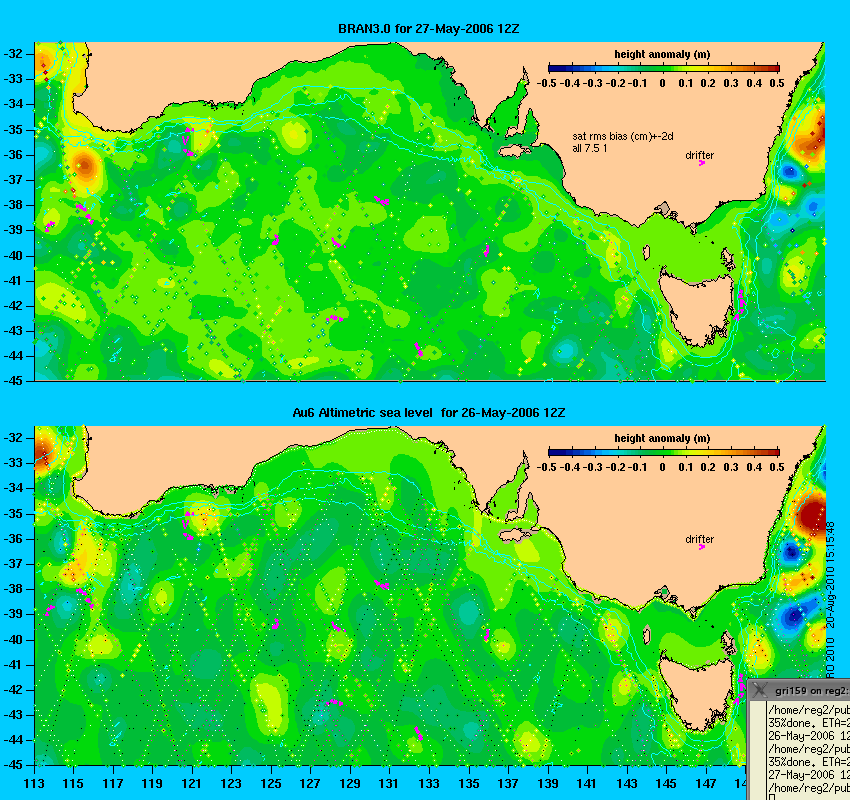Click the title 'Au6 Altimetric sea level for 26-May-2006 12Z'
The image size is (850, 800).
(428, 412)
